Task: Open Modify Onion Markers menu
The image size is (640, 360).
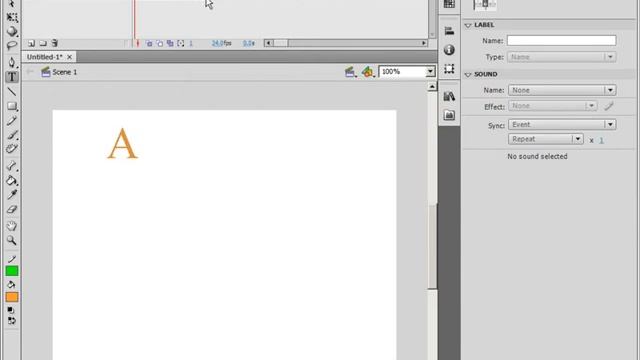Action: [x=180, y=43]
